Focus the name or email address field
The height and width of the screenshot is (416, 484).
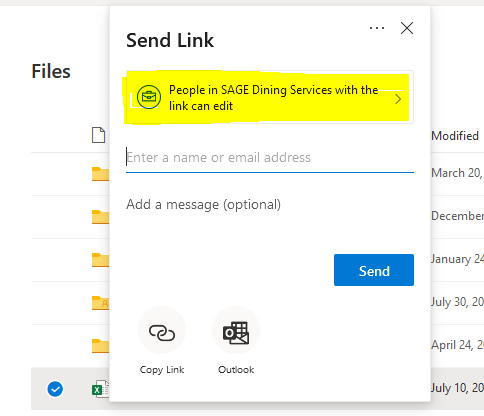pos(270,157)
